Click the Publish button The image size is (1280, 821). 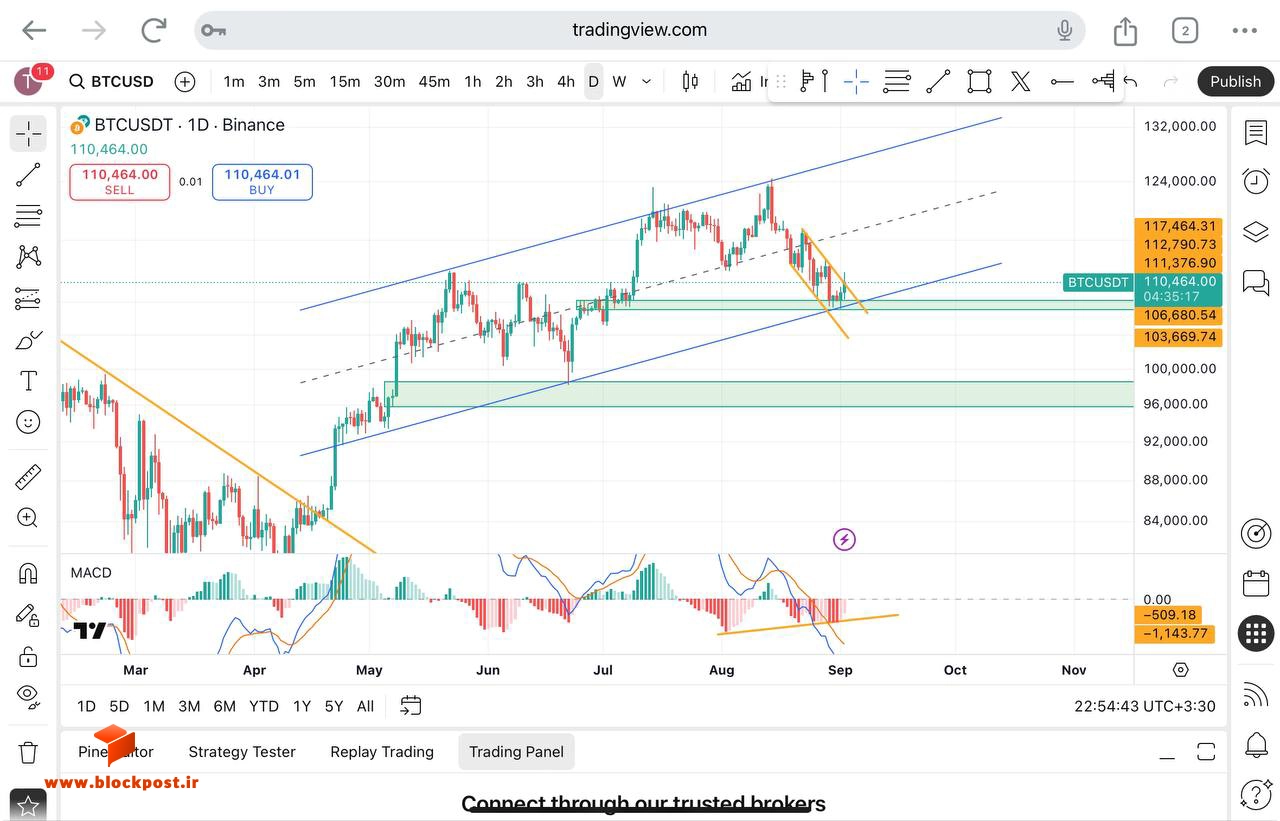tap(1235, 81)
